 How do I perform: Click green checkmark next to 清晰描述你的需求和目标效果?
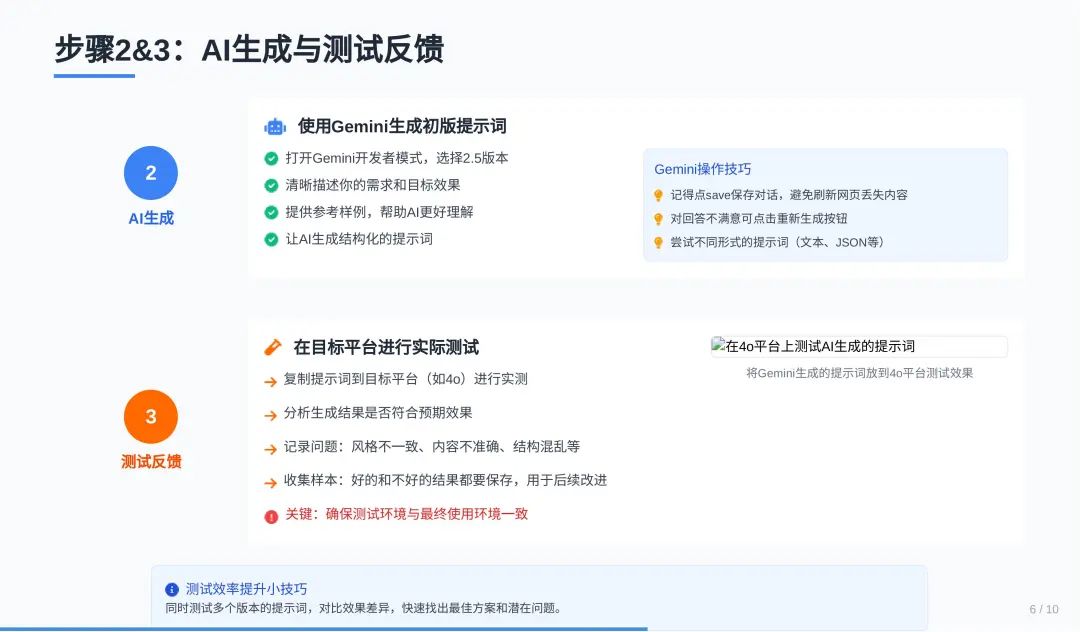271,185
